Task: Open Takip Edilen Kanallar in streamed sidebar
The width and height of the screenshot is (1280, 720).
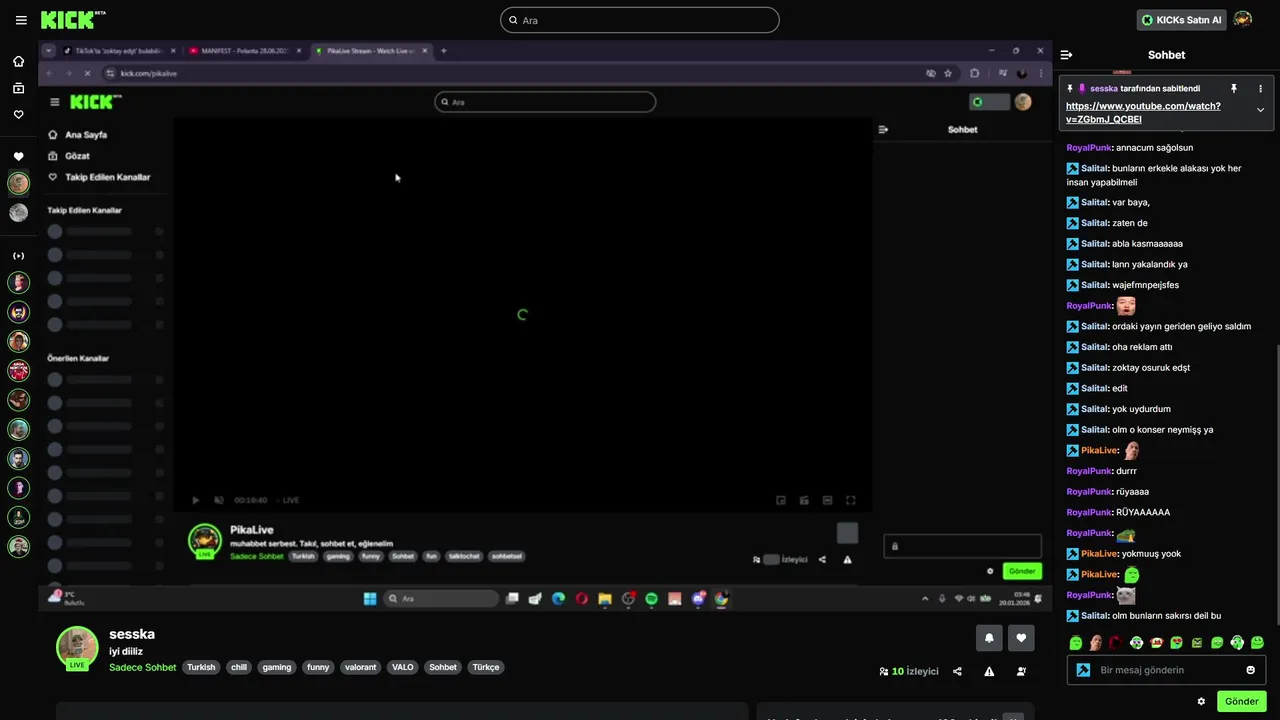Action: coord(107,177)
